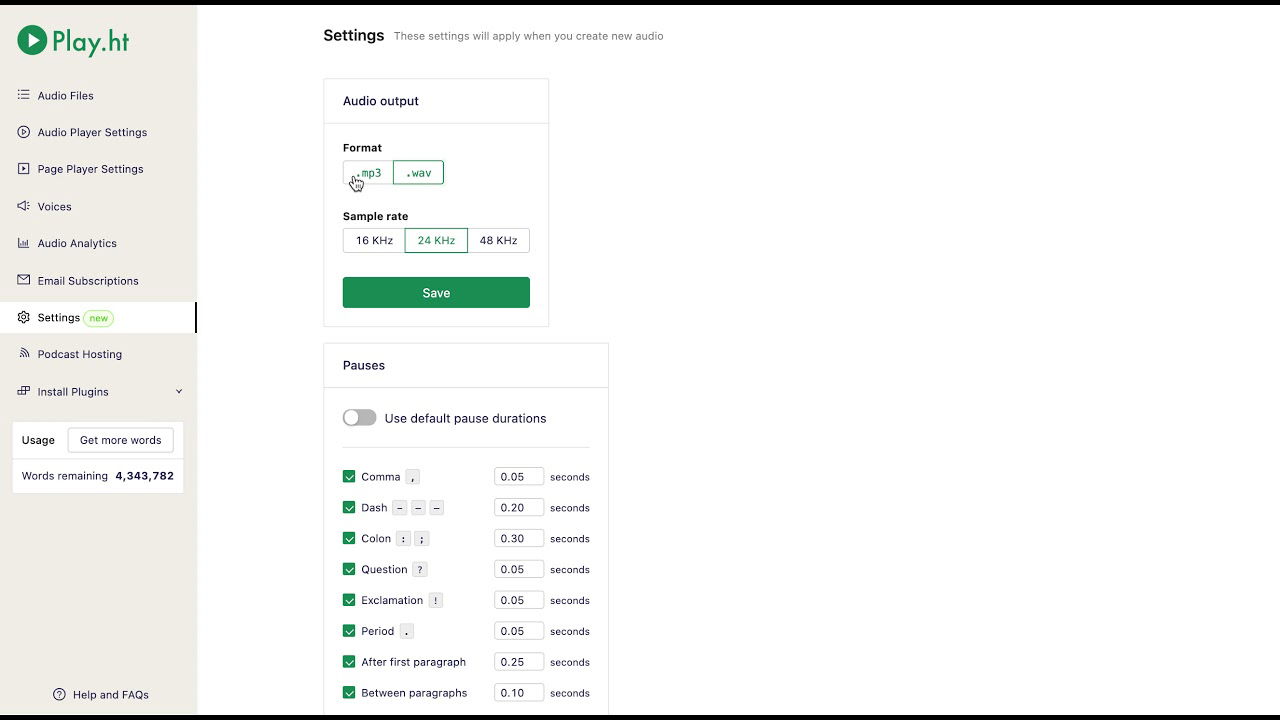Click the Podcast Hosting feed icon
The image size is (1280, 720).
pos(24,354)
